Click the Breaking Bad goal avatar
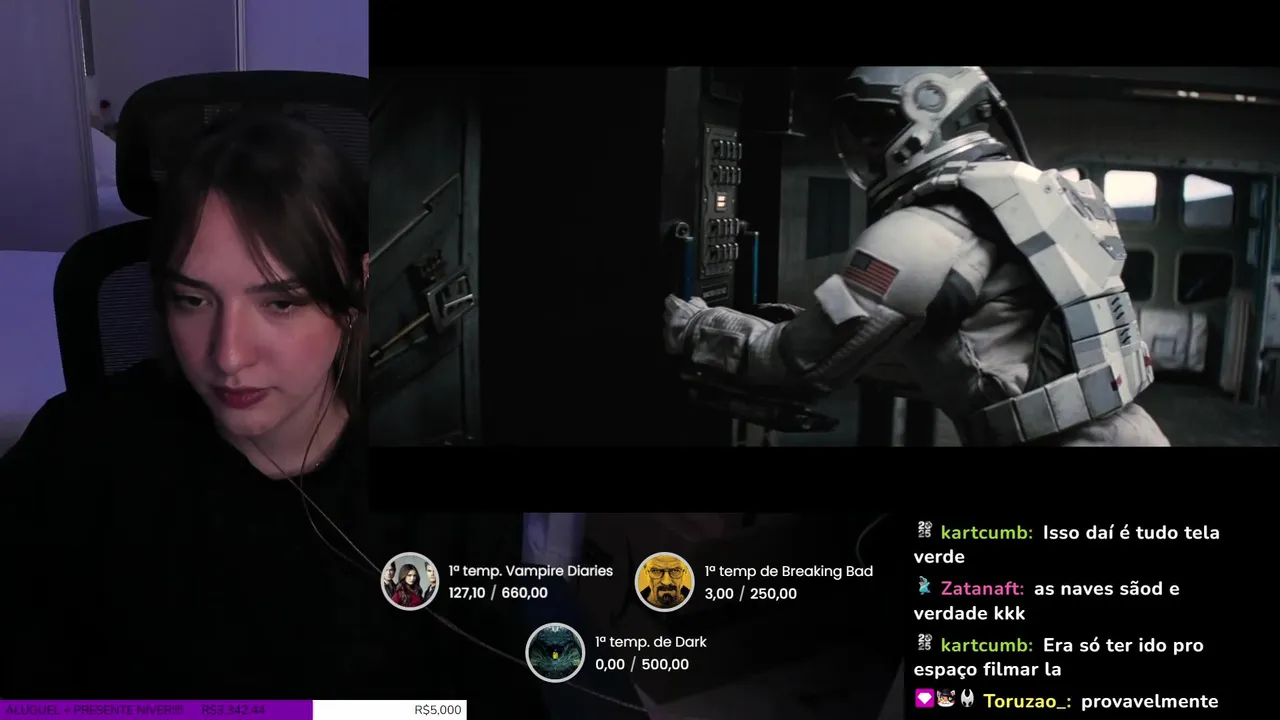This screenshot has height=720, width=1280. tap(664, 581)
